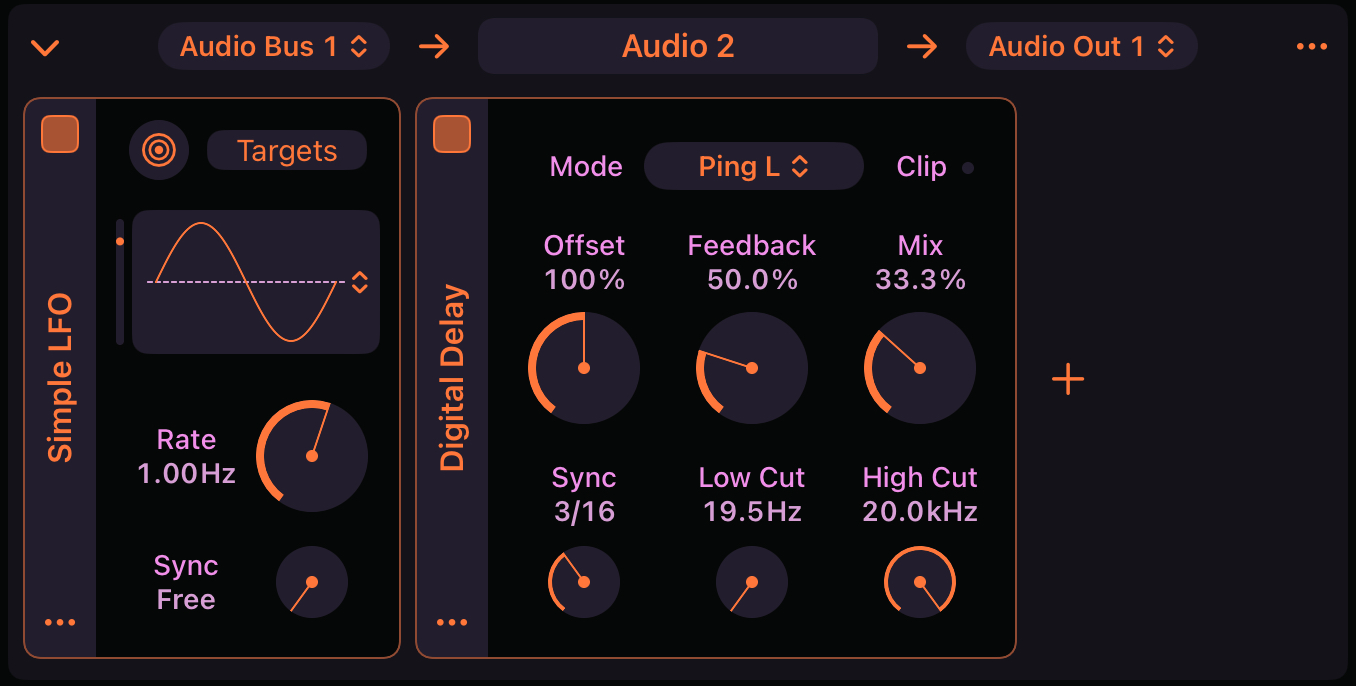Open the delay Mode dropdown set to Ping L
Screen dimensions: 1356x686
click(x=753, y=166)
